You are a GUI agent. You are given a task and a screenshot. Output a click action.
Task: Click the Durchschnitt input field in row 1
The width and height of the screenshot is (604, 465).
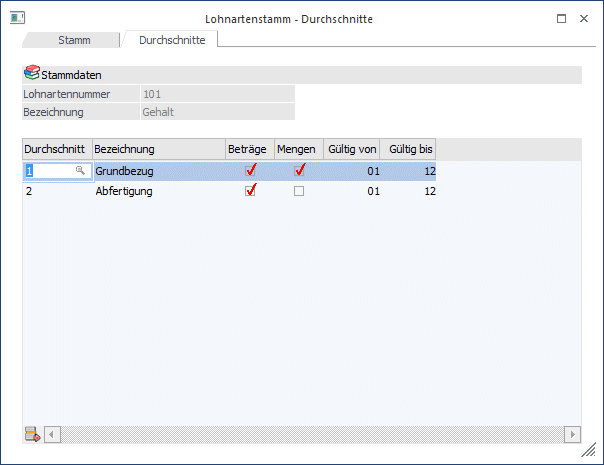pyautogui.click(x=48, y=171)
